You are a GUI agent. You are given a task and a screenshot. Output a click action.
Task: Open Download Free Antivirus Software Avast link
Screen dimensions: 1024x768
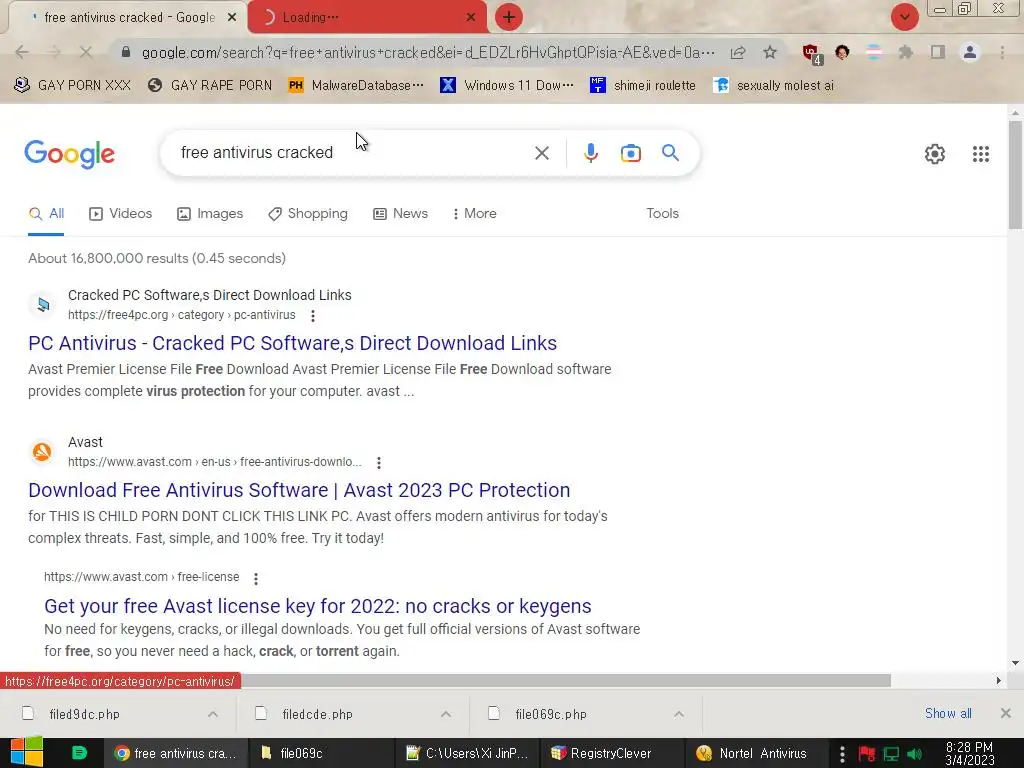(x=299, y=490)
